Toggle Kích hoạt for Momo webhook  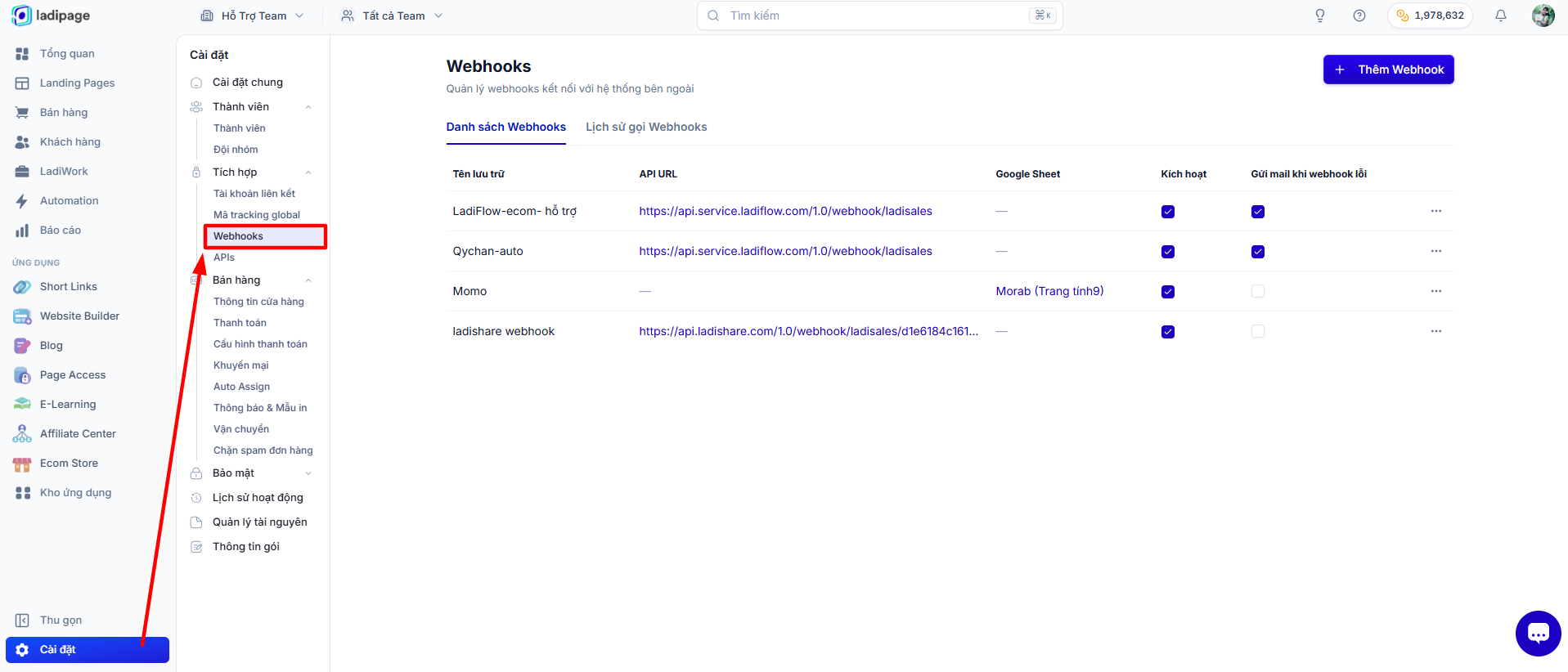tap(1168, 292)
